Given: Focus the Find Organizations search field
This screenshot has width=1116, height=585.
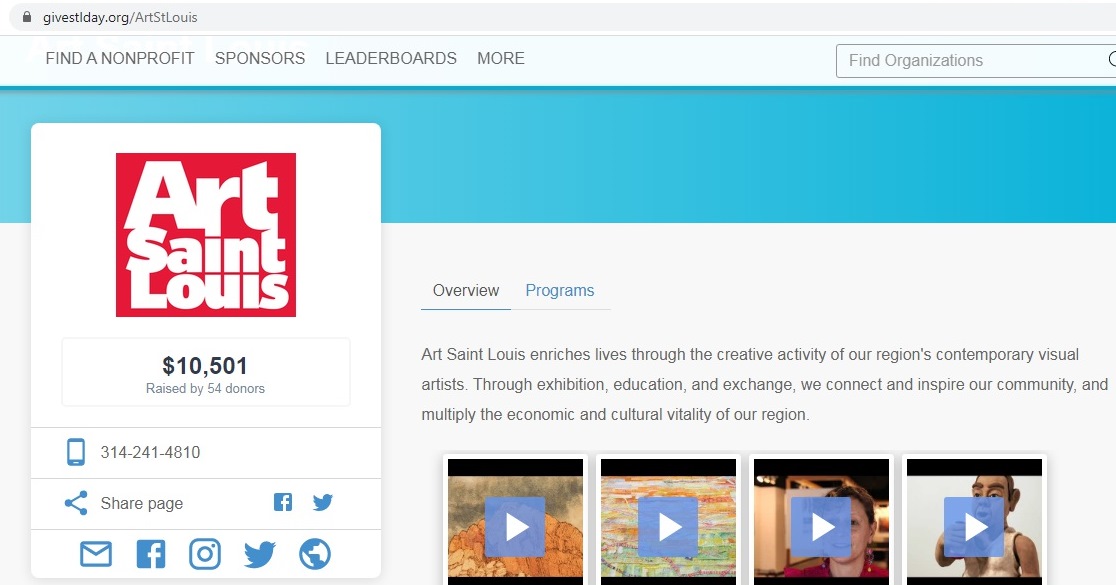Looking at the screenshot, I should tap(975, 60).
